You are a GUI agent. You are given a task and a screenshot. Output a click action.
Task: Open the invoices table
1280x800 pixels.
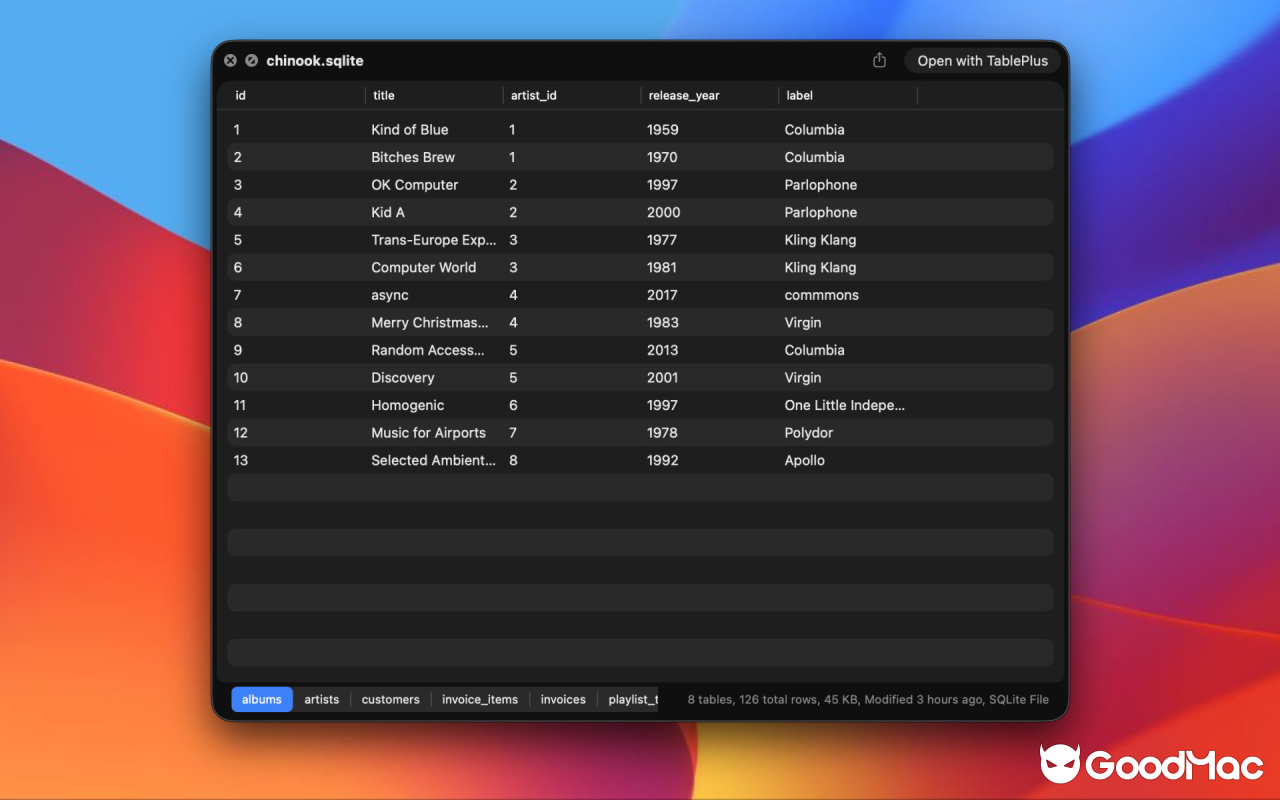pos(563,699)
